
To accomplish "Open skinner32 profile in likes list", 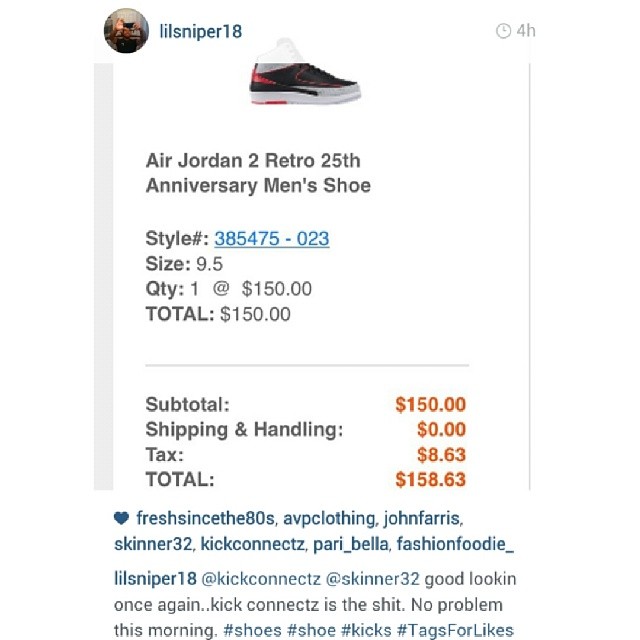I will point(153,544).
